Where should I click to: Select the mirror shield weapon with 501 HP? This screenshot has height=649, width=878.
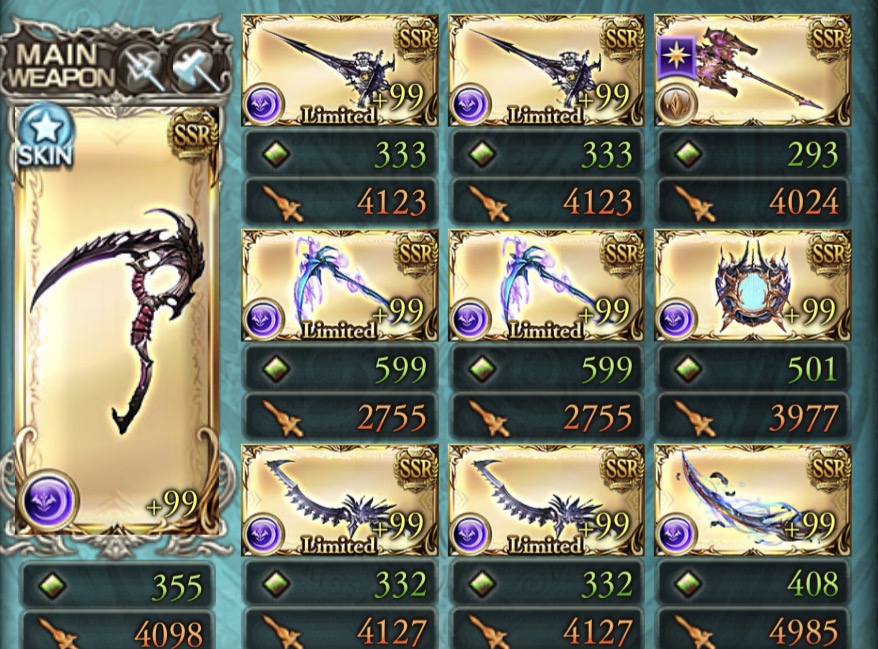(x=753, y=286)
